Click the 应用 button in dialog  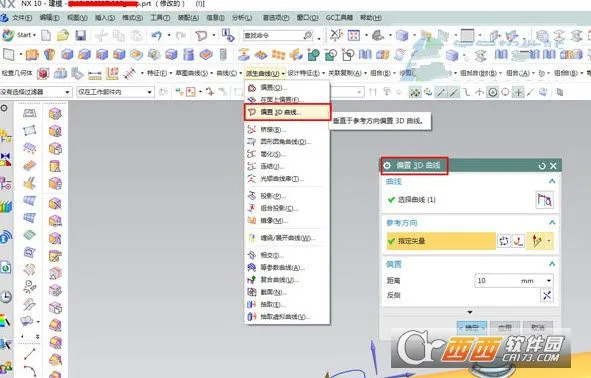tap(505, 327)
